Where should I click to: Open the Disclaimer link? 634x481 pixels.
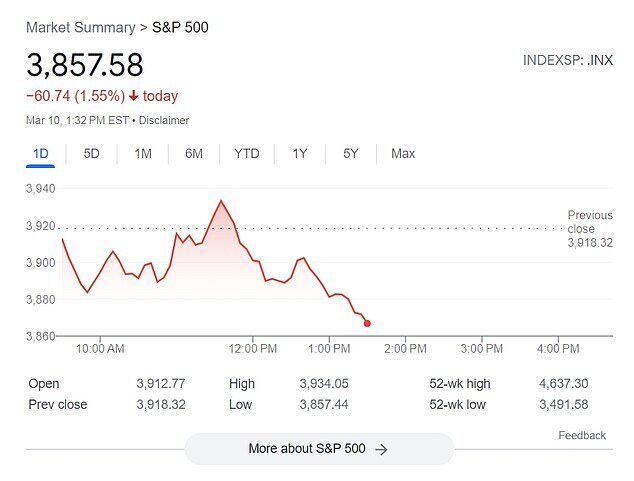[x=164, y=120]
